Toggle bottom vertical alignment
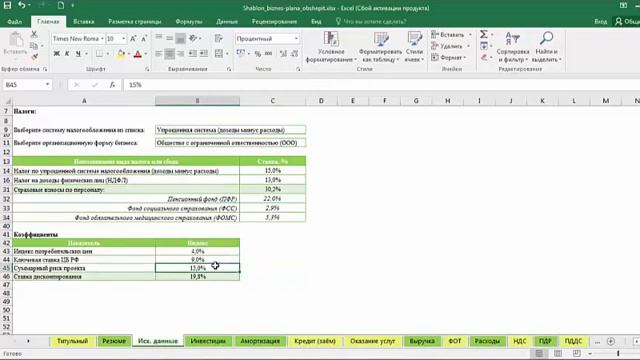The width and height of the screenshot is (640, 360). (180, 38)
